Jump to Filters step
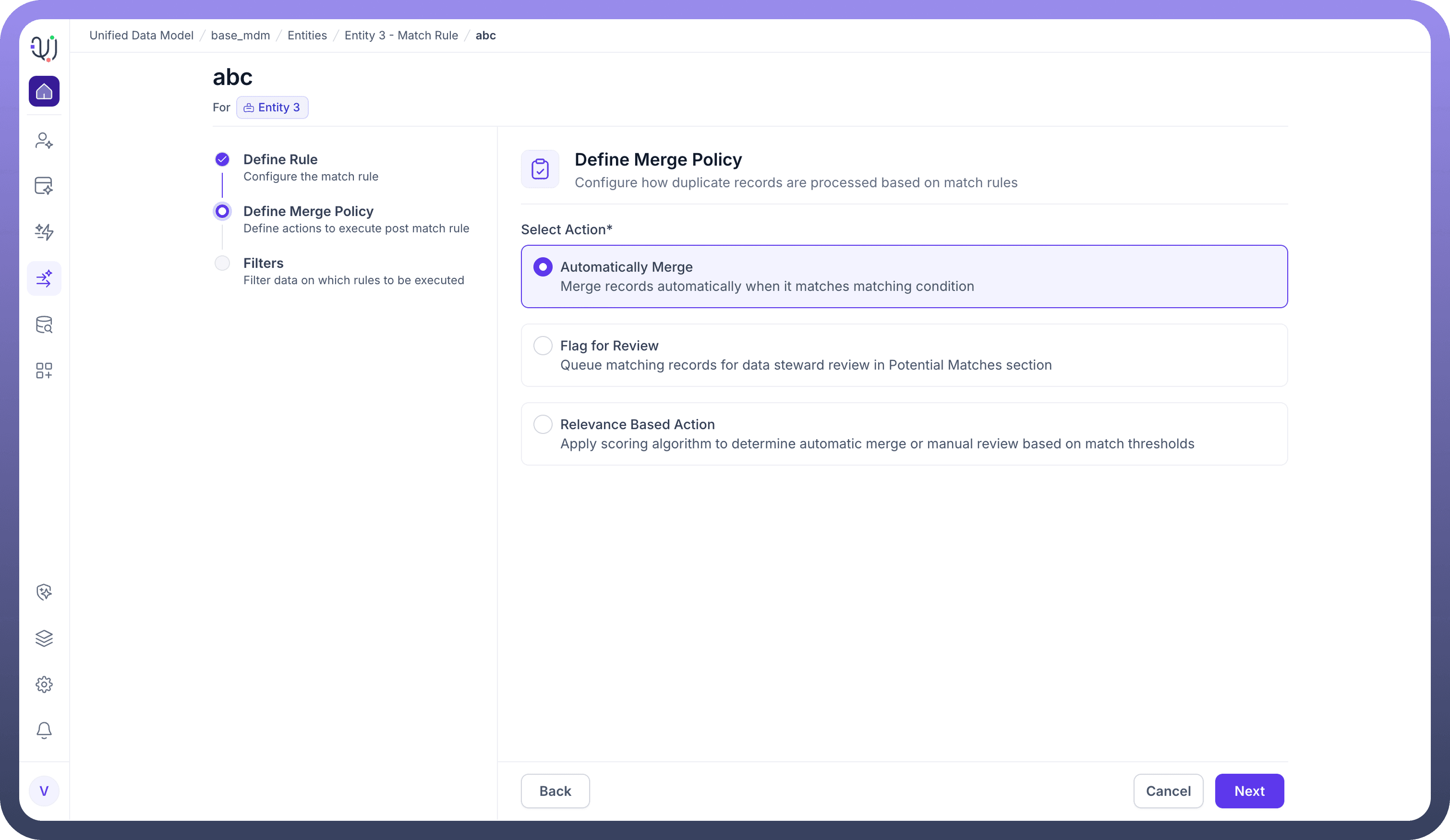This screenshot has height=840, width=1450. pyautogui.click(x=263, y=263)
